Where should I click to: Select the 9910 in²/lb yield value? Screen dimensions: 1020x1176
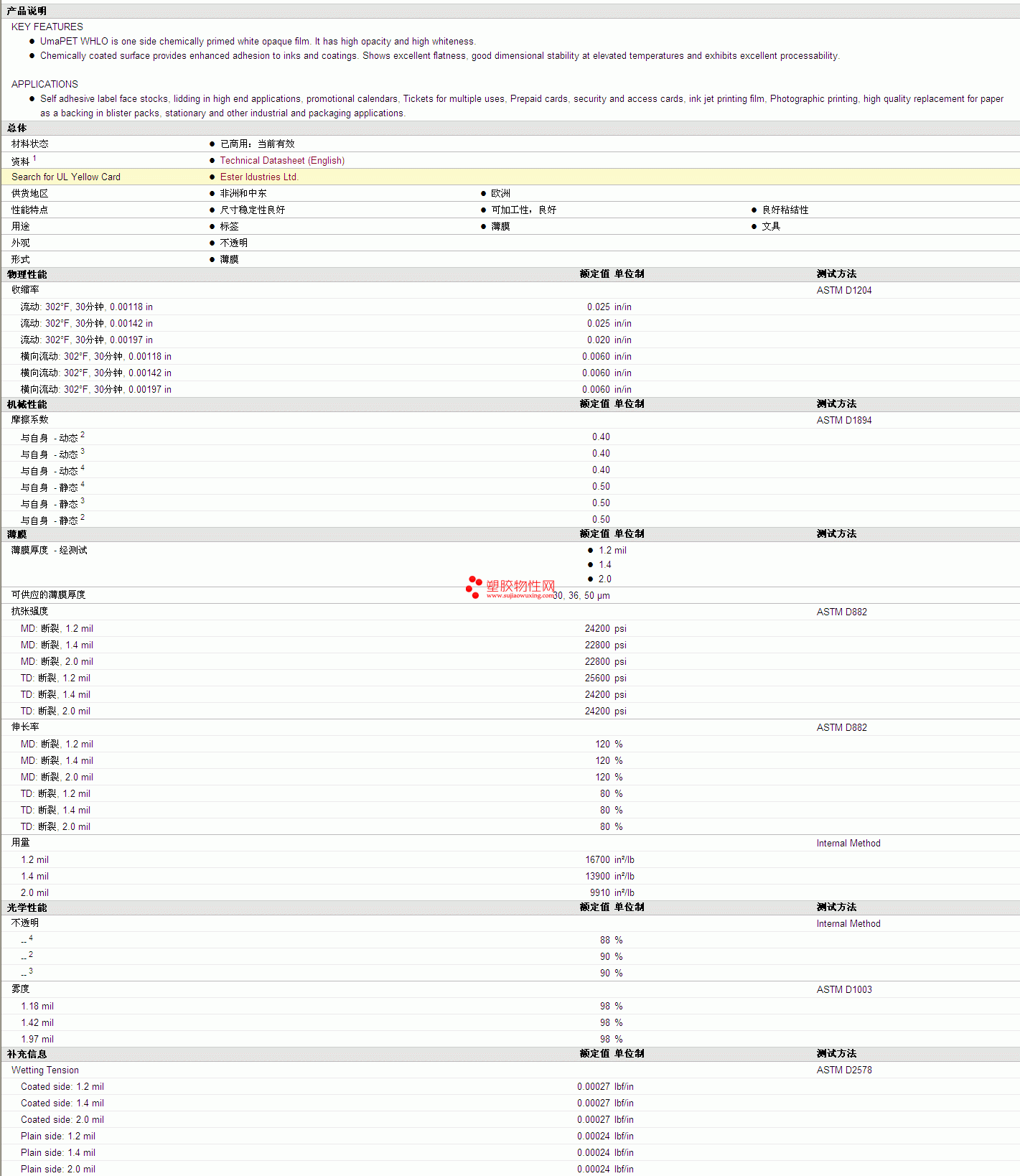tap(612, 893)
